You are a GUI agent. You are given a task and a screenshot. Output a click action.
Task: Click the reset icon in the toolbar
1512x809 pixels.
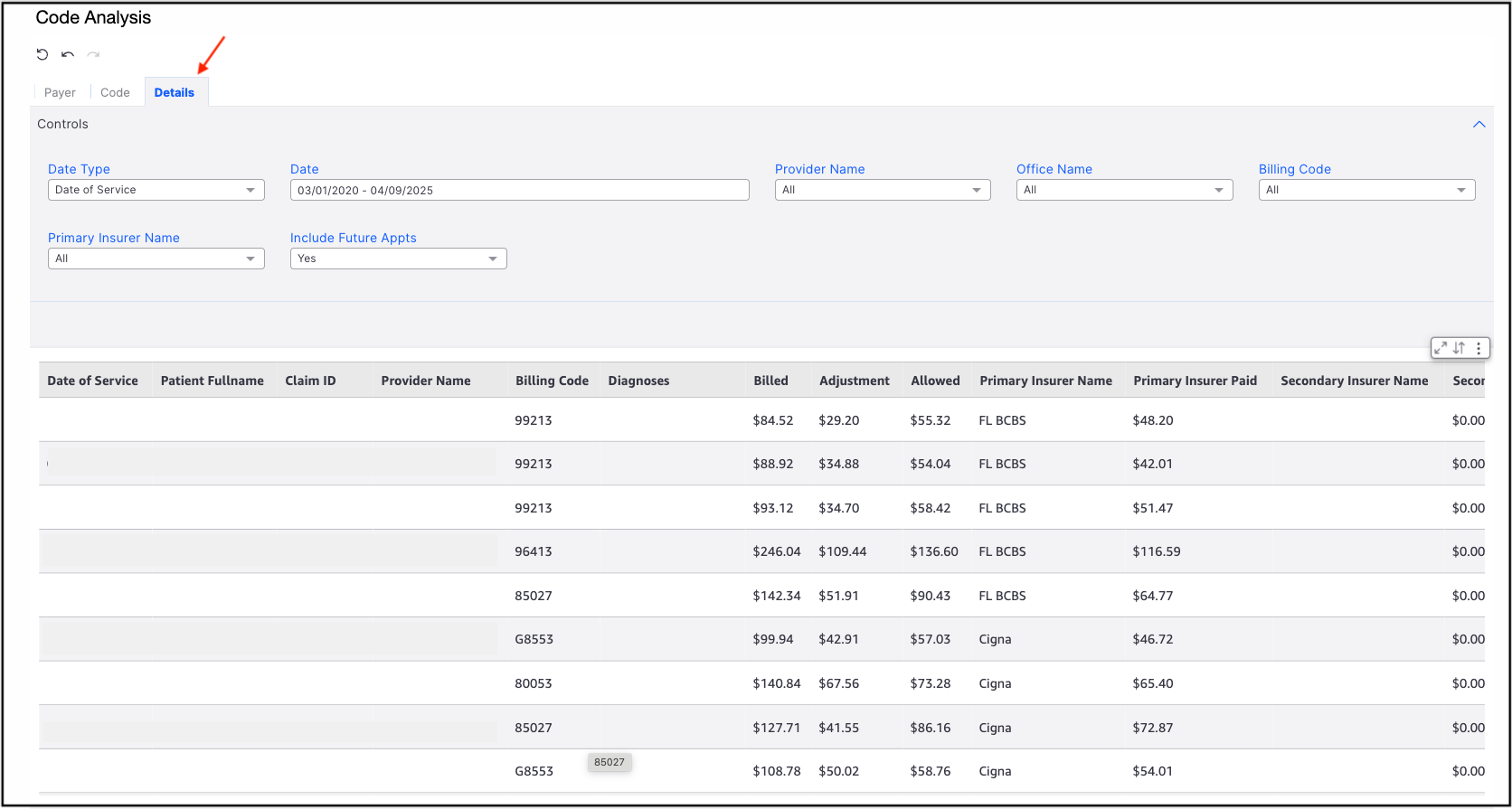click(x=42, y=54)
